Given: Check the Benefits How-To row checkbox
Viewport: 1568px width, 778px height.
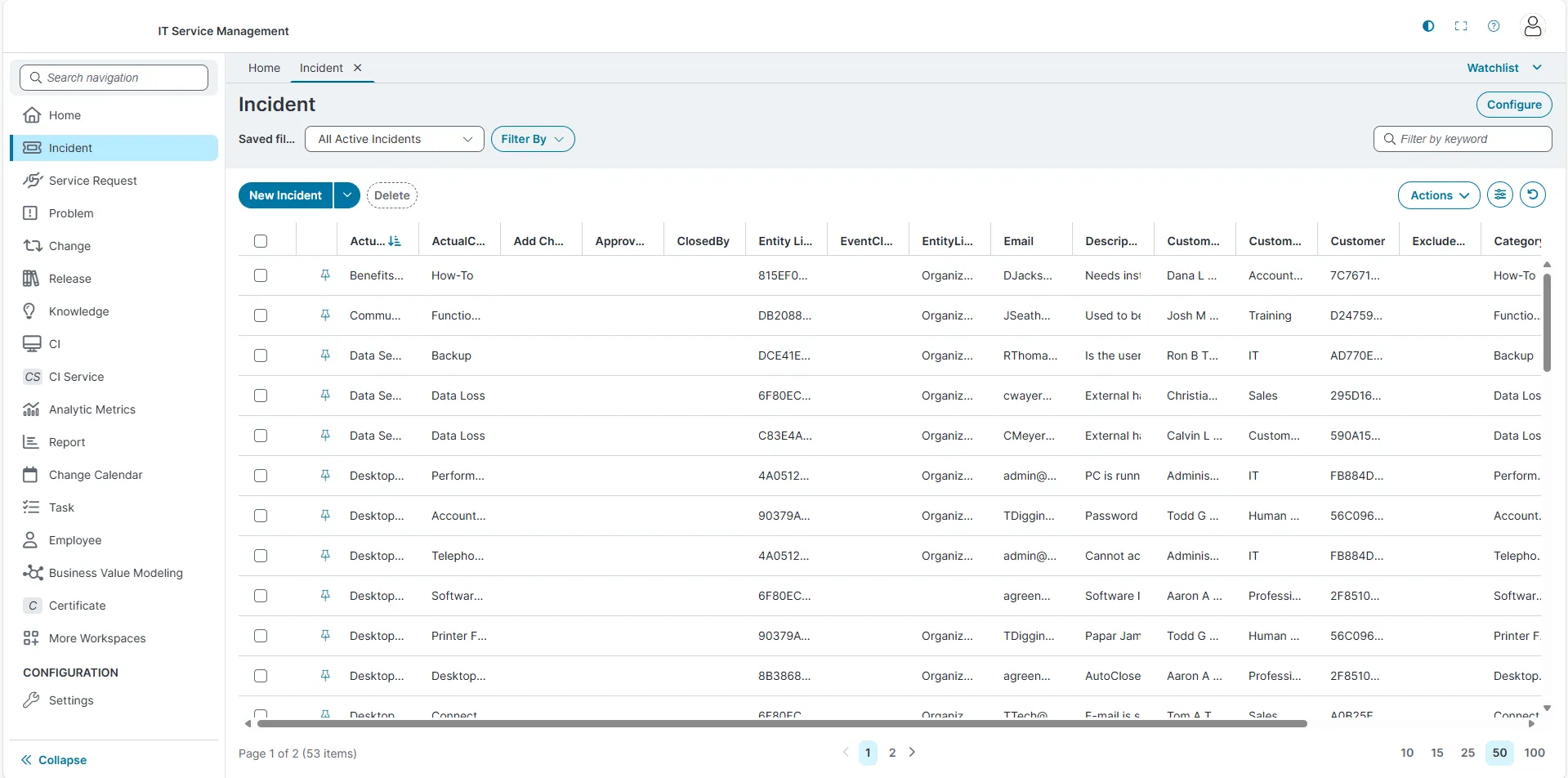Looking at the screenshot, I should click(x=261, y=275).
